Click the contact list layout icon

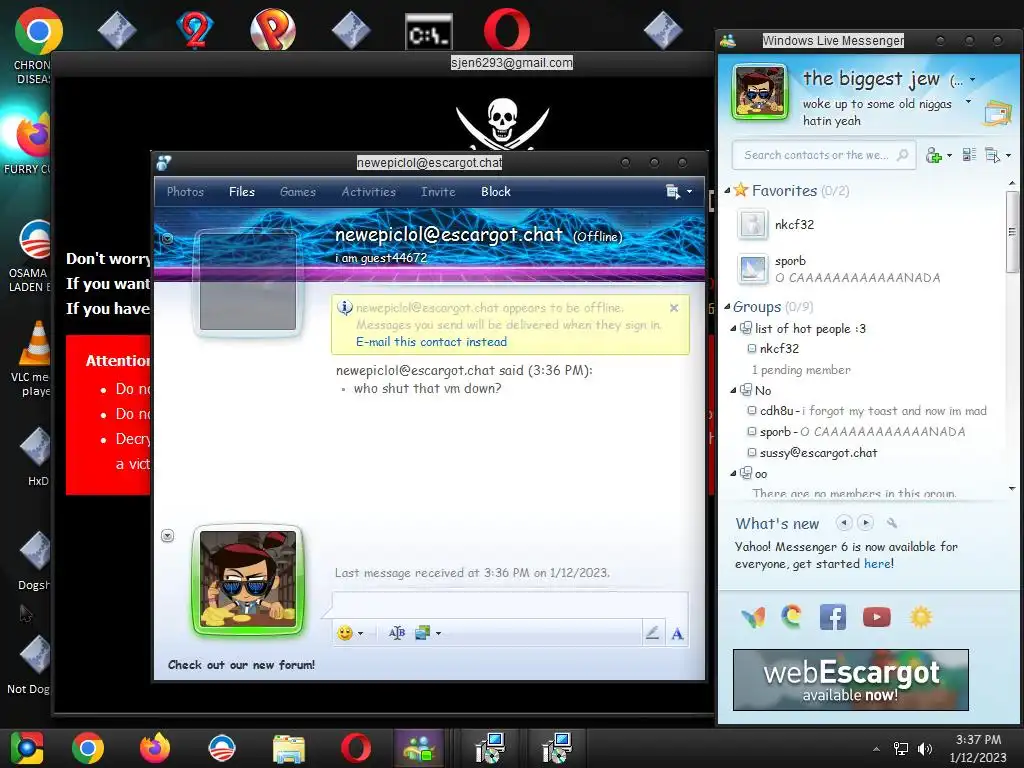point(969,155)
